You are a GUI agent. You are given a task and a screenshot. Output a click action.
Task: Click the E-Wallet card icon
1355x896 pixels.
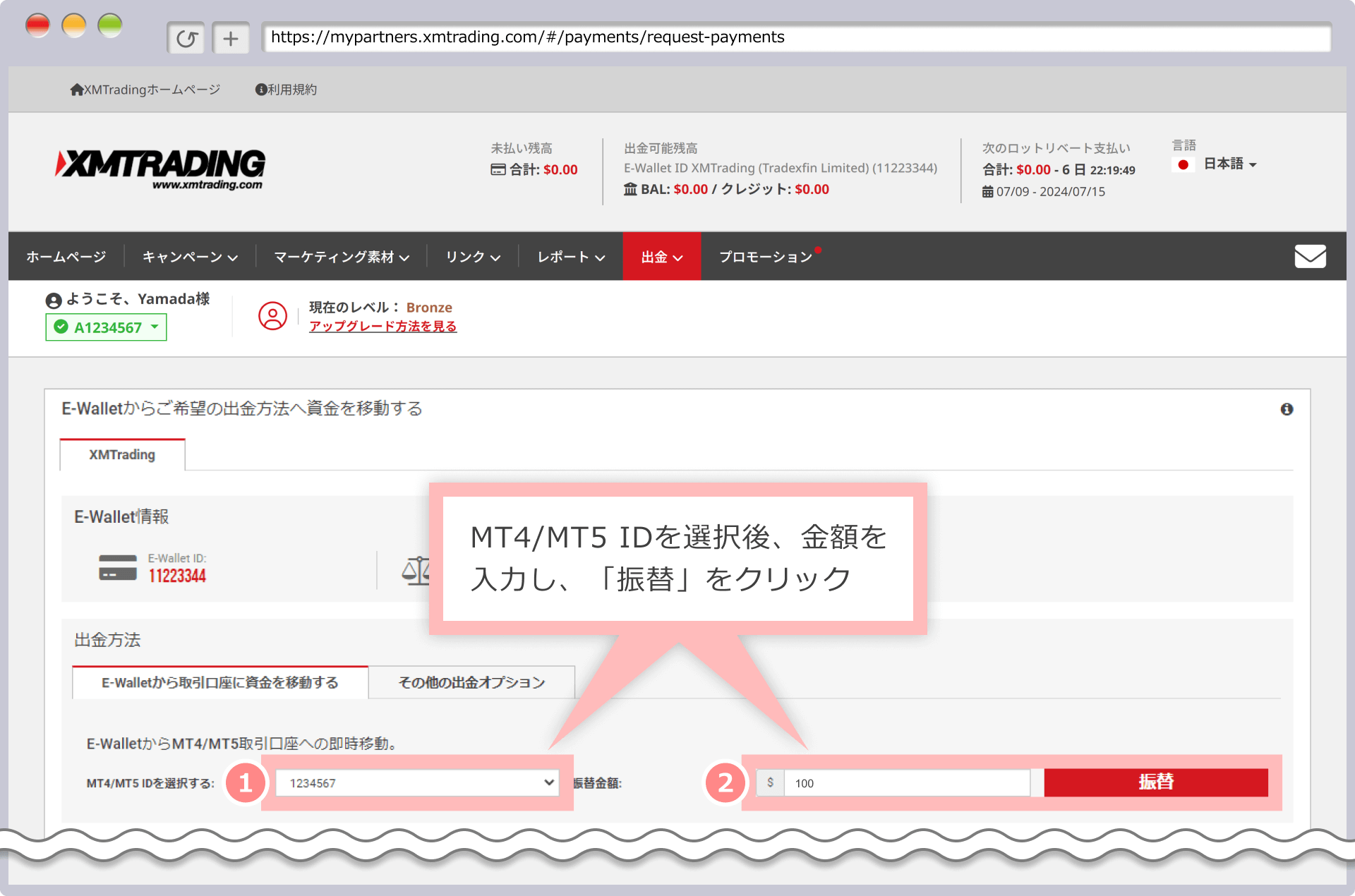click(x=118, y=568)
